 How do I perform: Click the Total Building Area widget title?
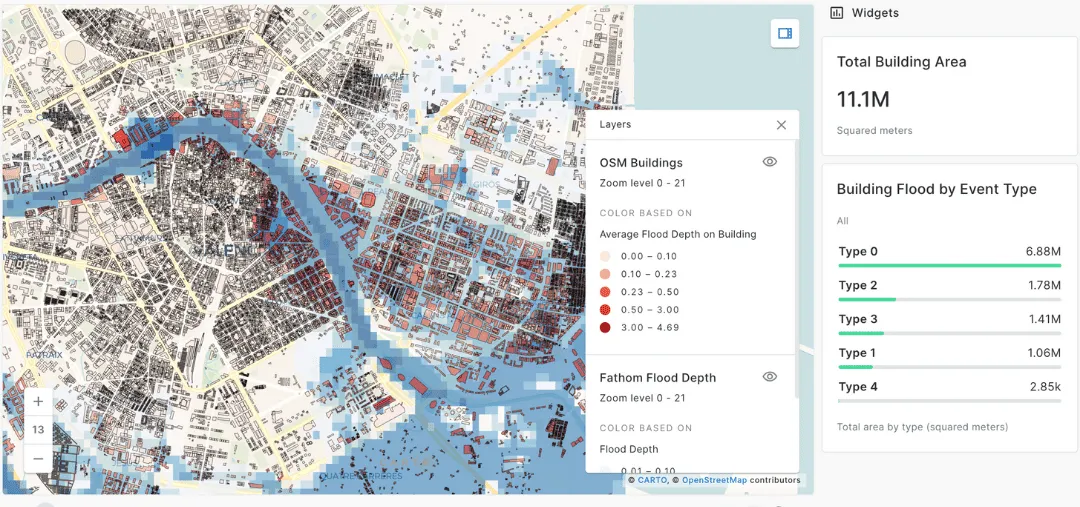[901, 62]
